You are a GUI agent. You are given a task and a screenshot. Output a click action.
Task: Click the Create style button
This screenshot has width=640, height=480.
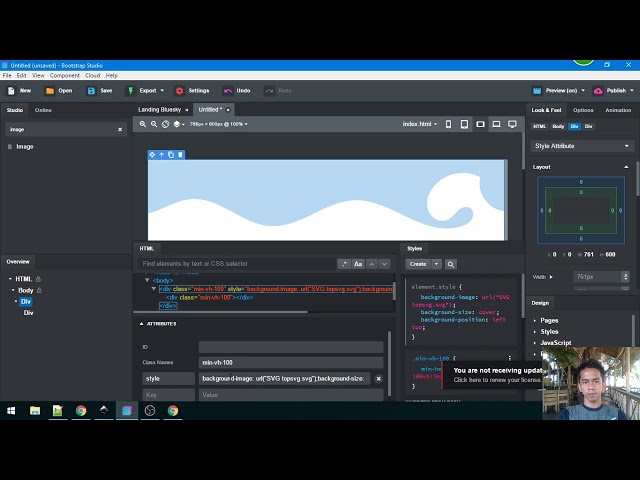418,264
